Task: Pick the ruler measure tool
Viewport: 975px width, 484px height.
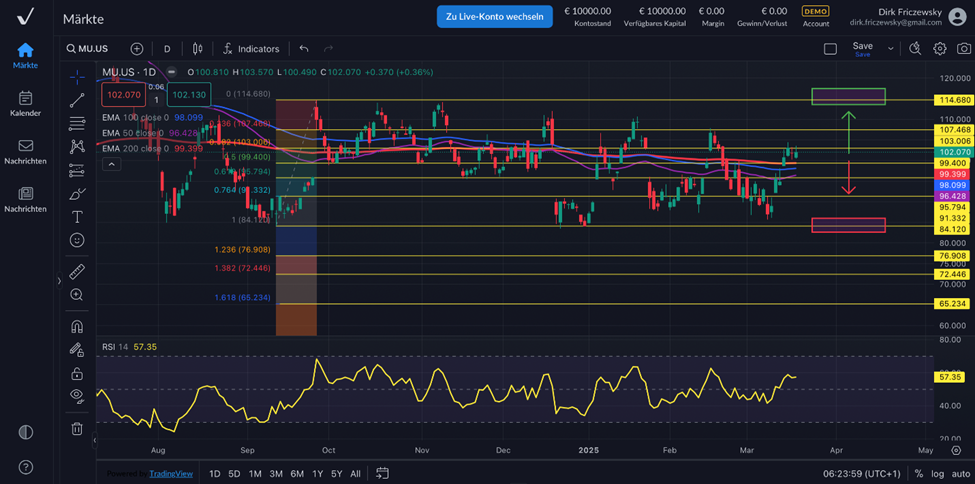Action: point(77,271)
